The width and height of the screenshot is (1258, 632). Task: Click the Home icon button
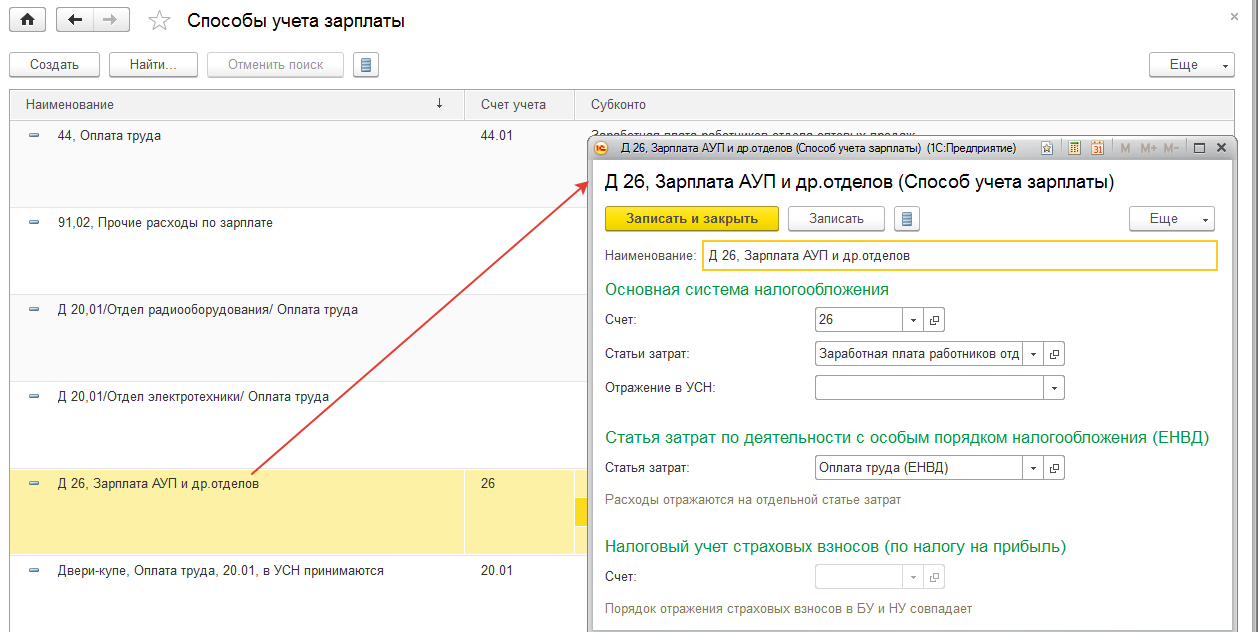tap(27, 20)
